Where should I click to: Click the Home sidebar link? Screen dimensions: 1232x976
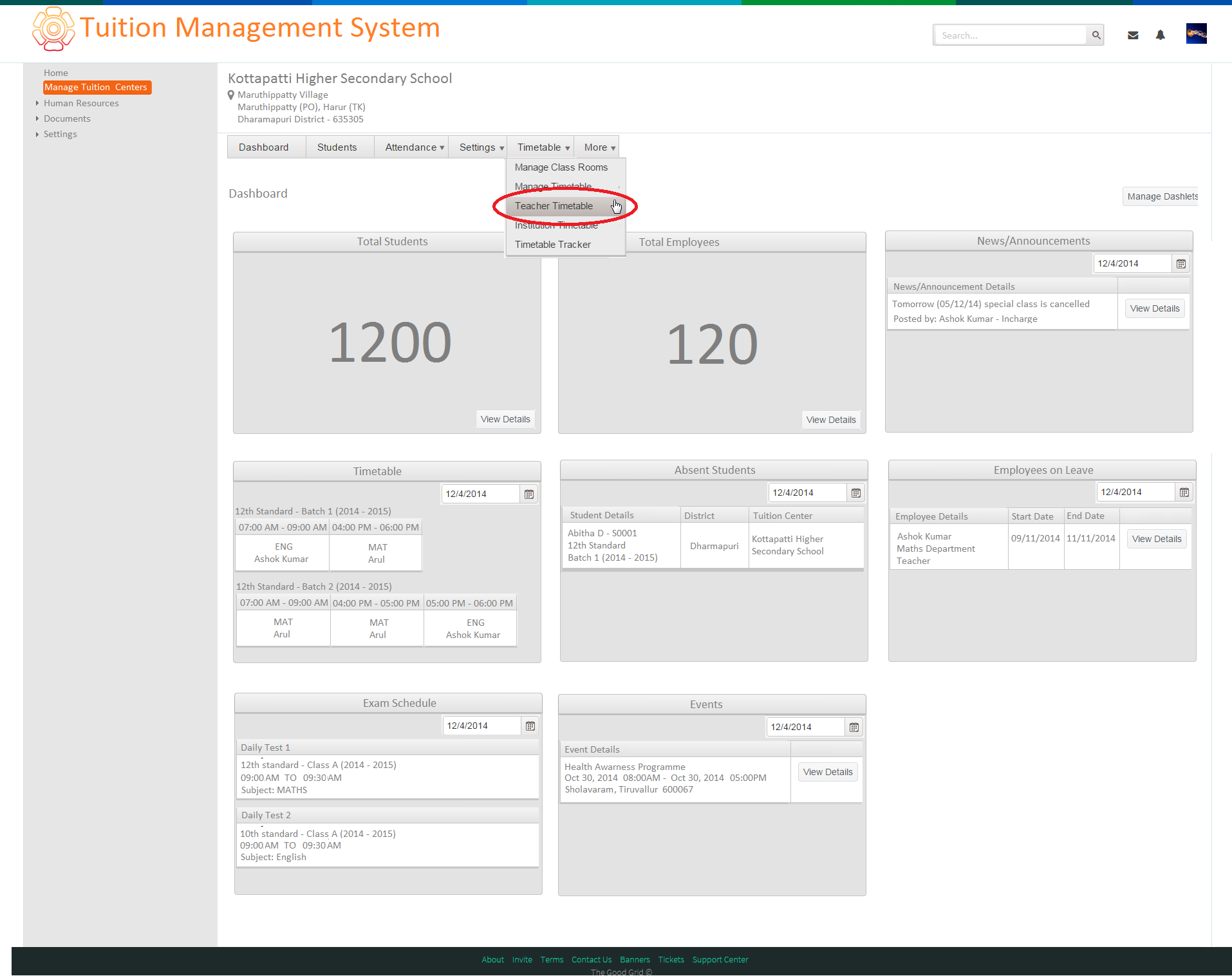click(x=56, y=73)
